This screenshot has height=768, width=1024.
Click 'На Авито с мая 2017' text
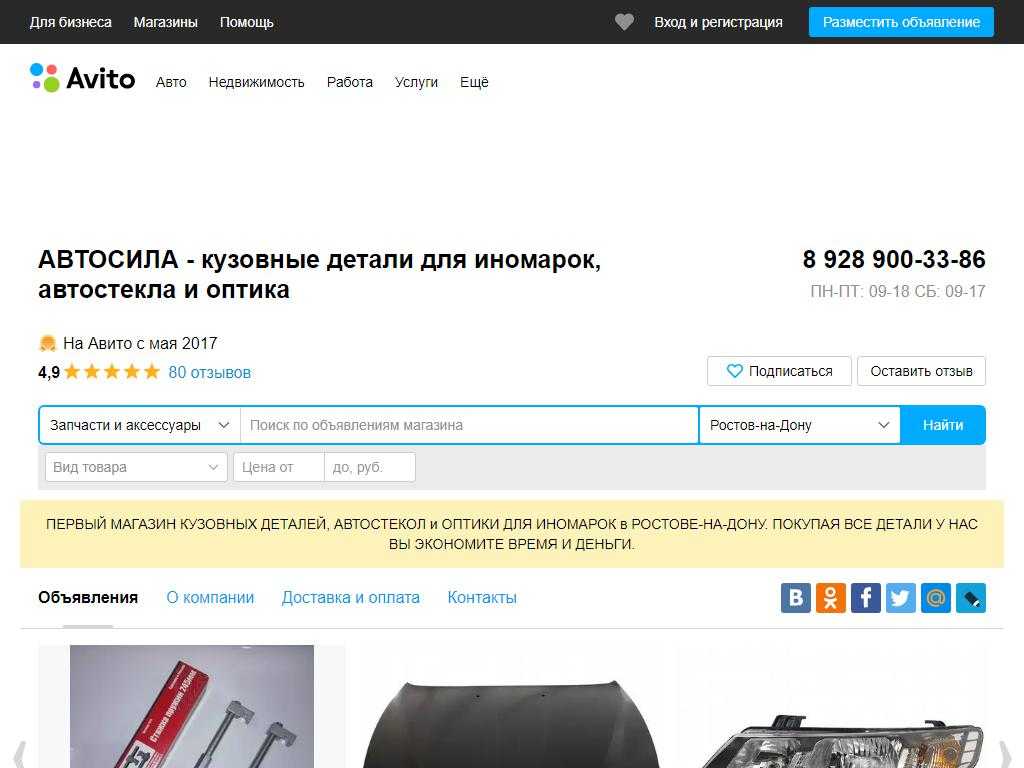140,343
